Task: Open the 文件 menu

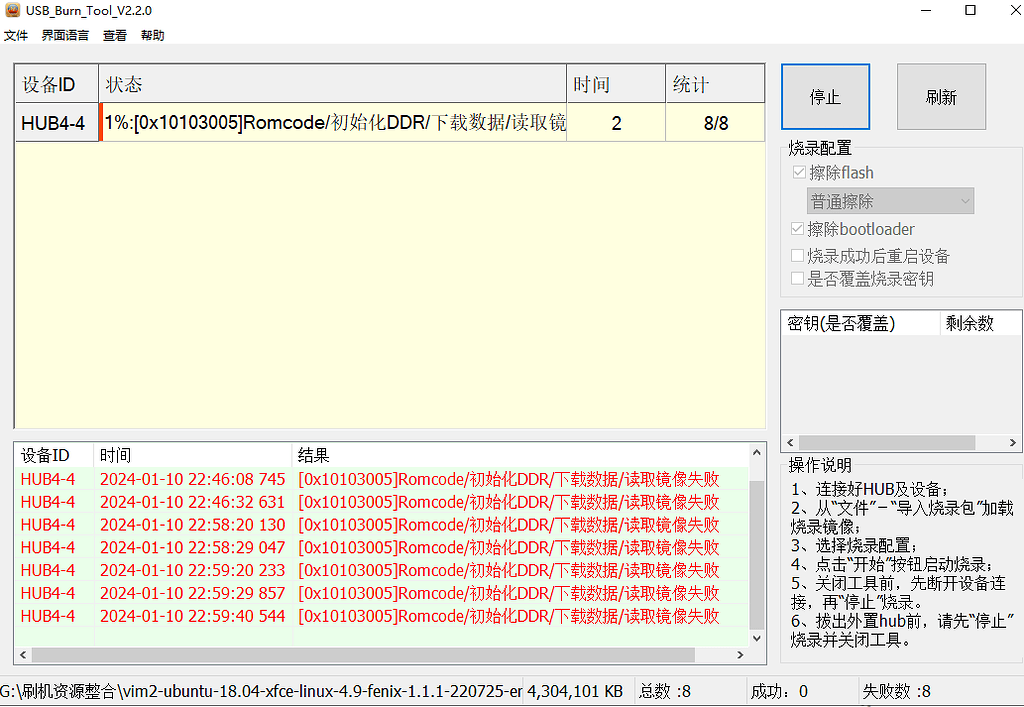Action: [16, 35]
